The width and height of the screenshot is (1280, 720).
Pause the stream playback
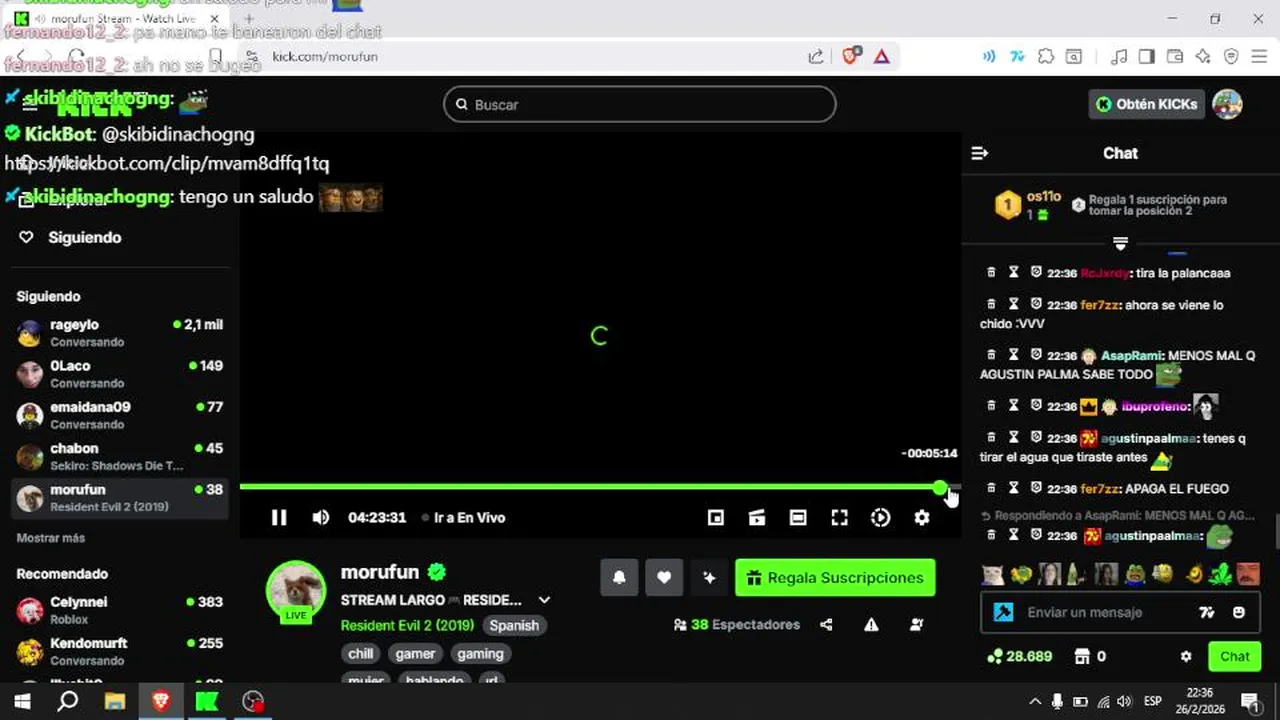point(279,517)
